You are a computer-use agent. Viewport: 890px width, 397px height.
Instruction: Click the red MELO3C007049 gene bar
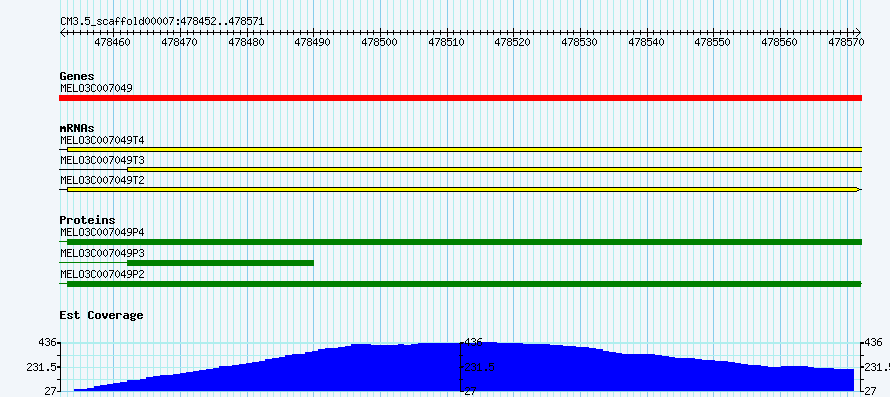[x=460, y=98]
